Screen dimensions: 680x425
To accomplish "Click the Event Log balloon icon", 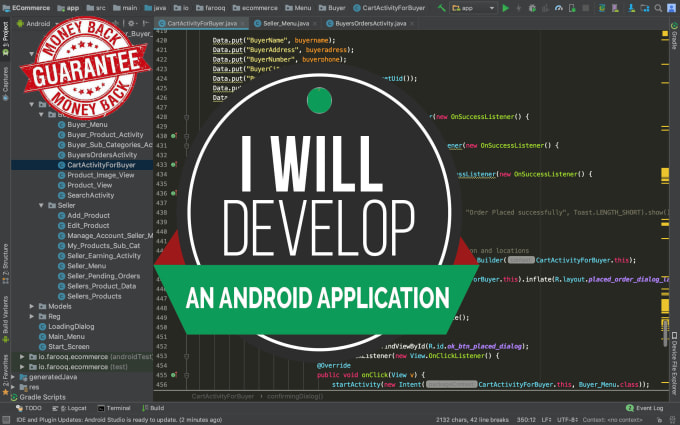I will coord(630,408).
